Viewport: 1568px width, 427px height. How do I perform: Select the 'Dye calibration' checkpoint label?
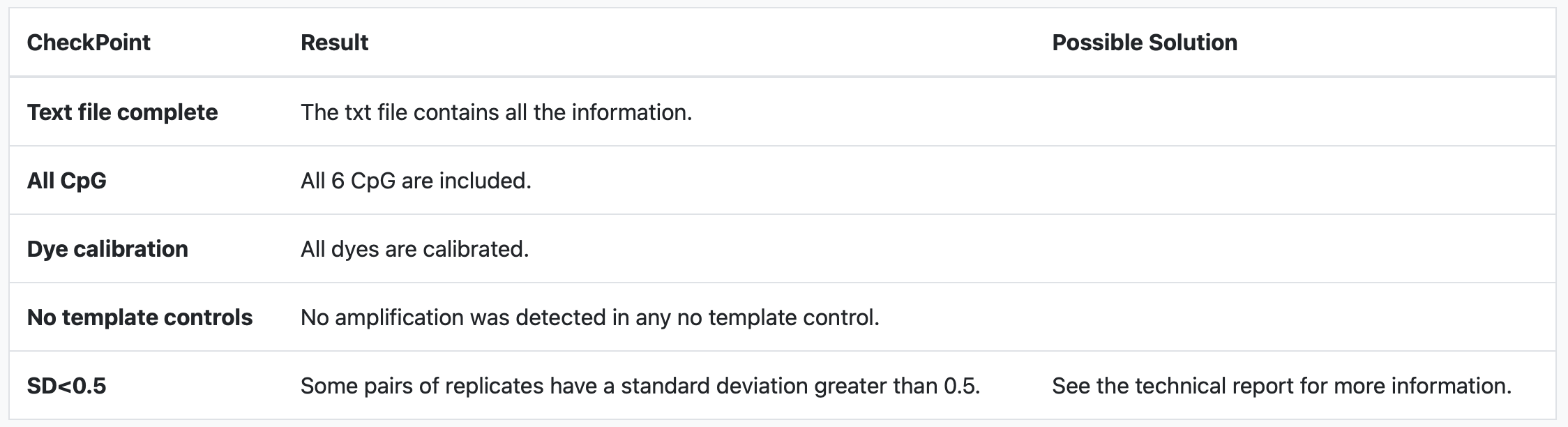(107, 249)
